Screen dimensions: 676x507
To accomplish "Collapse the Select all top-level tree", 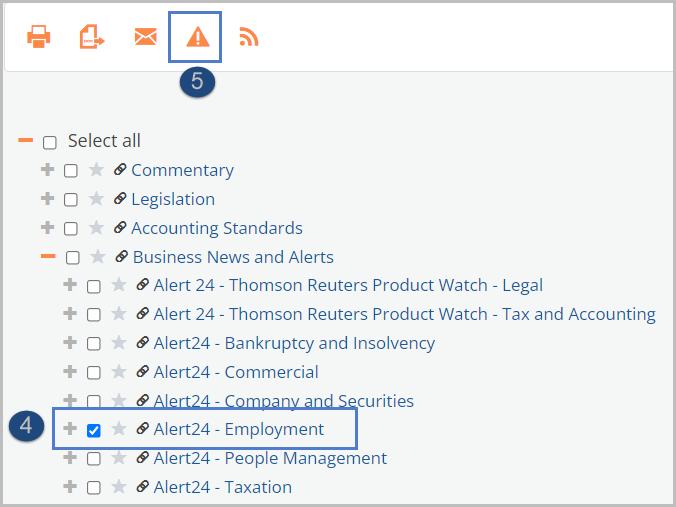I will (x=25, y=140).
